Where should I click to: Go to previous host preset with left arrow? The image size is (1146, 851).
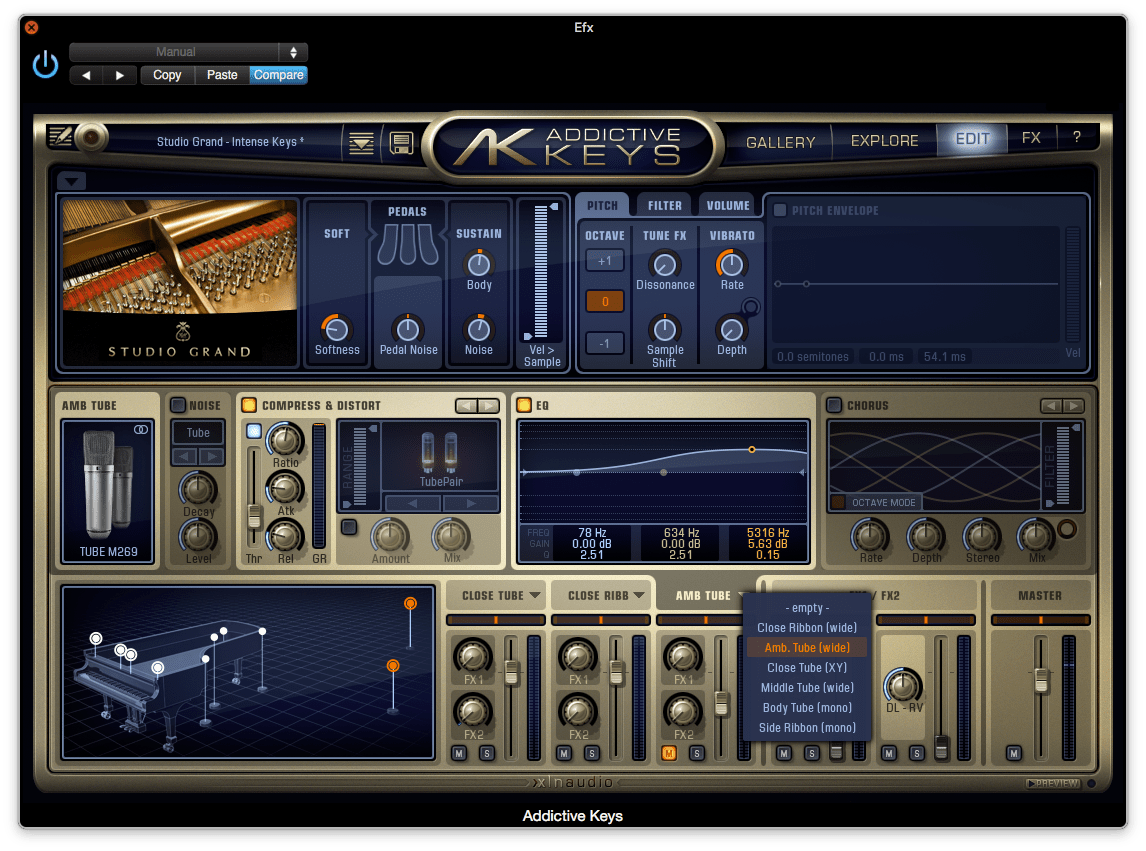coord(86,75)
